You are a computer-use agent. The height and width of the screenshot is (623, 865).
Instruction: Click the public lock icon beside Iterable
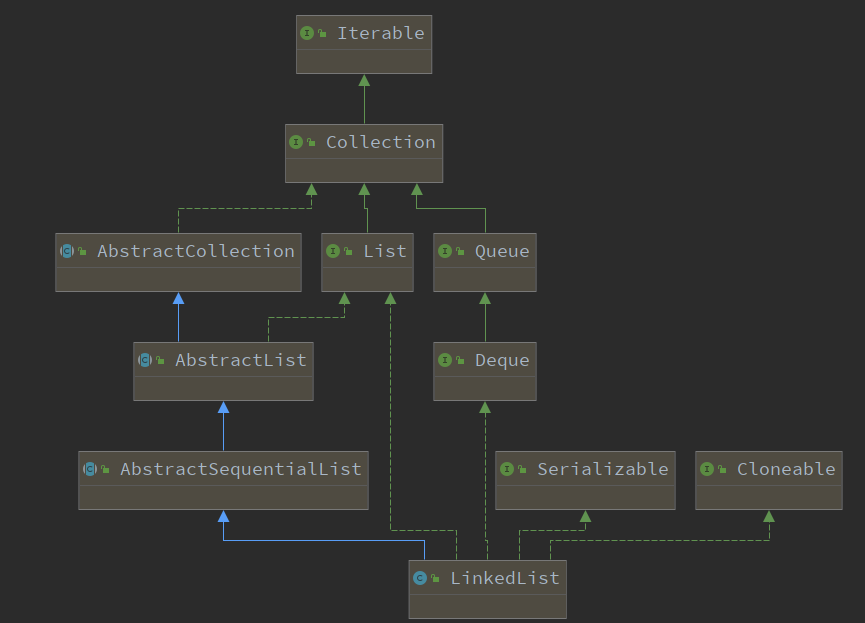click(x=322, y=34)
